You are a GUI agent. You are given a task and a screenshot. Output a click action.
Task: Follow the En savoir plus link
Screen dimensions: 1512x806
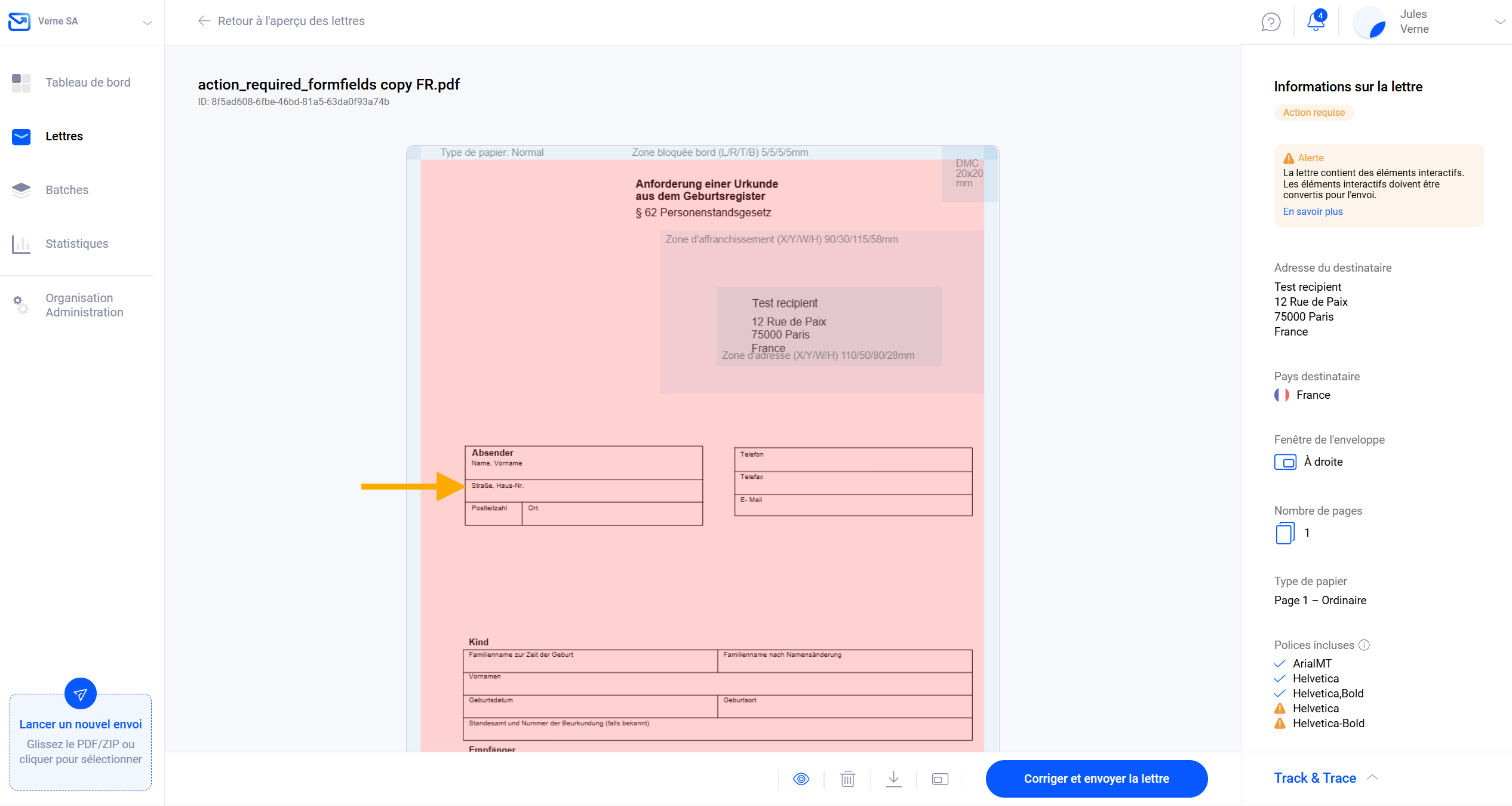coord(1313,211)
